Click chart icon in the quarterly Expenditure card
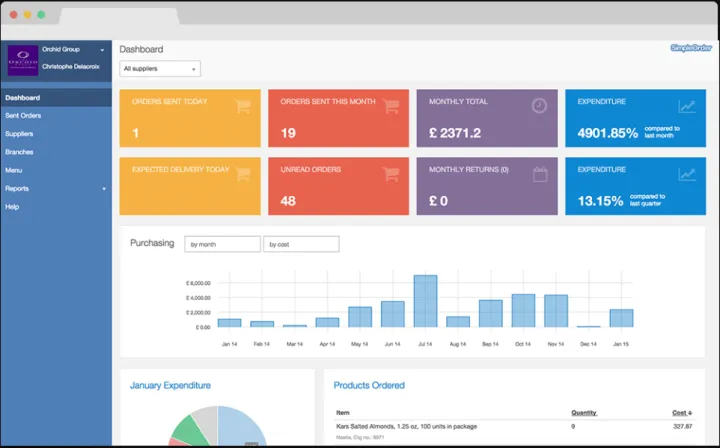Screen dimensions: 720x448 pyautogui.click(x=687, y=174)
